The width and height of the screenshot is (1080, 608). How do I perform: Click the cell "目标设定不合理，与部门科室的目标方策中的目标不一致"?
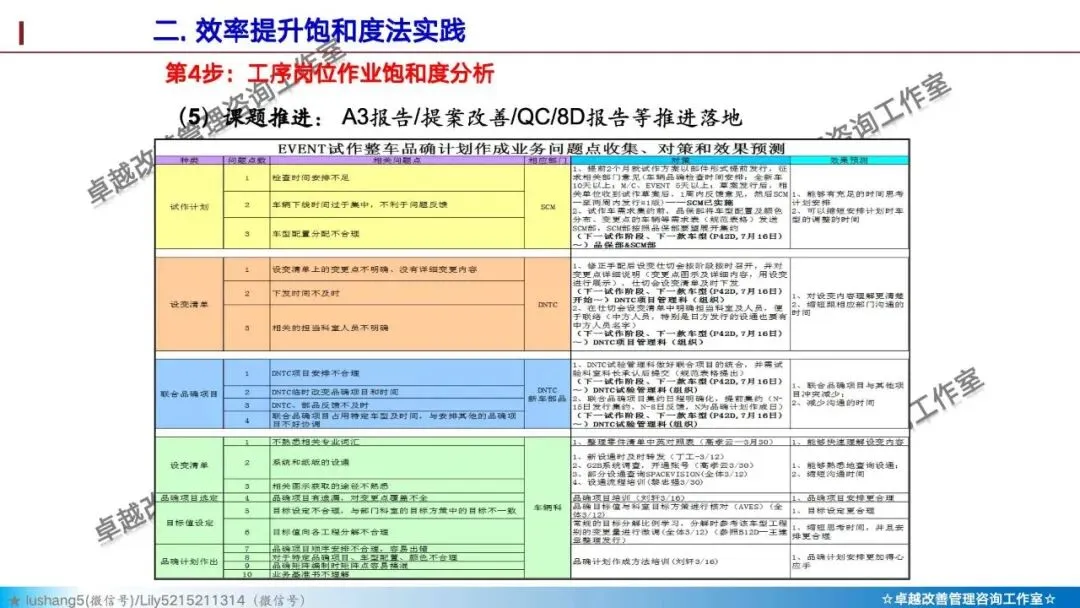(x=397, y=510)
